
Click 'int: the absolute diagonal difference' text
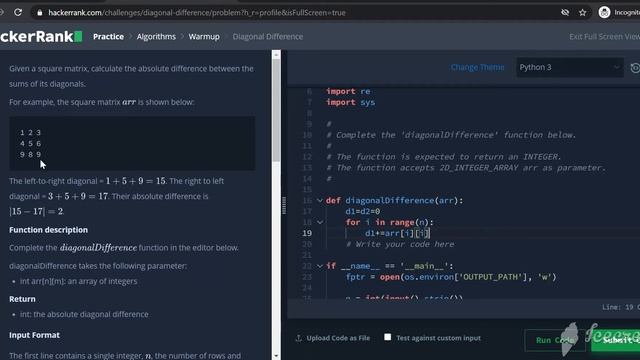[84, 314]
